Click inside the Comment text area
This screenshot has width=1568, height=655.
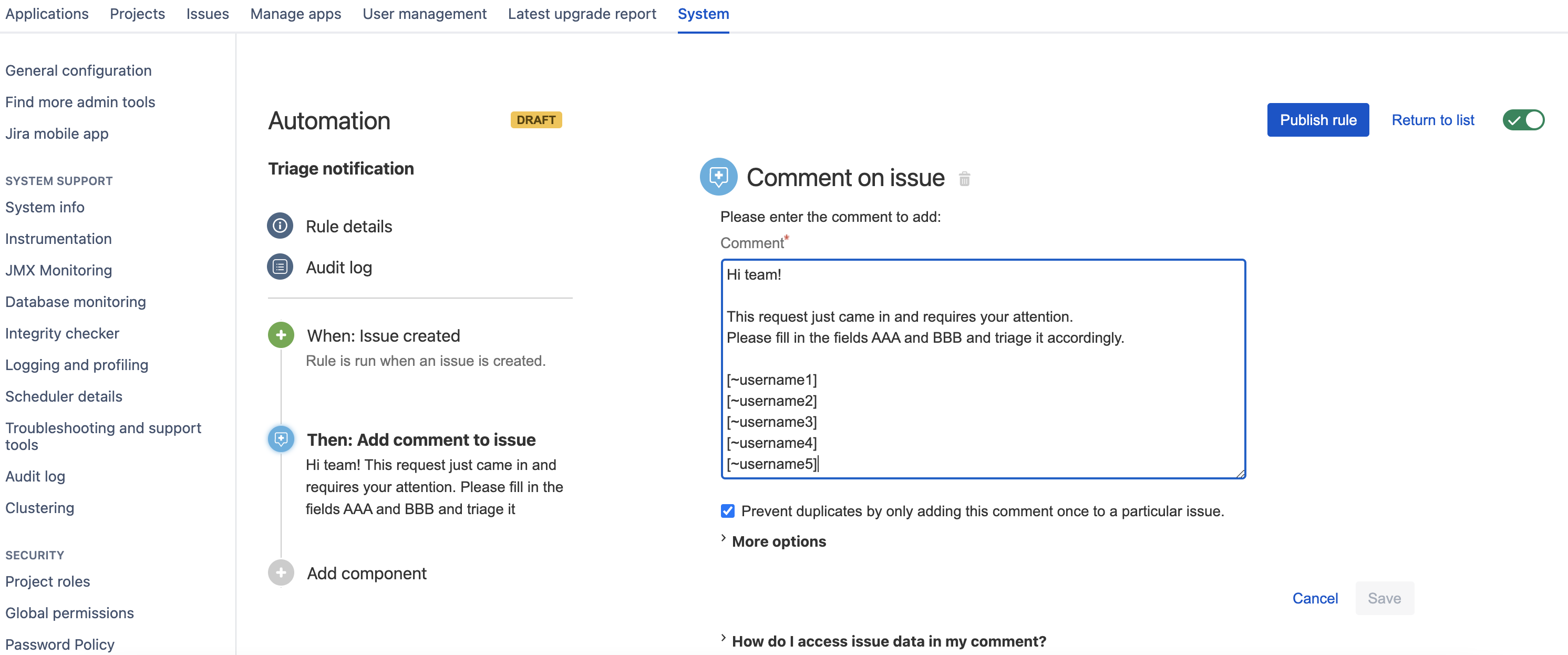[x=983, y=369]
